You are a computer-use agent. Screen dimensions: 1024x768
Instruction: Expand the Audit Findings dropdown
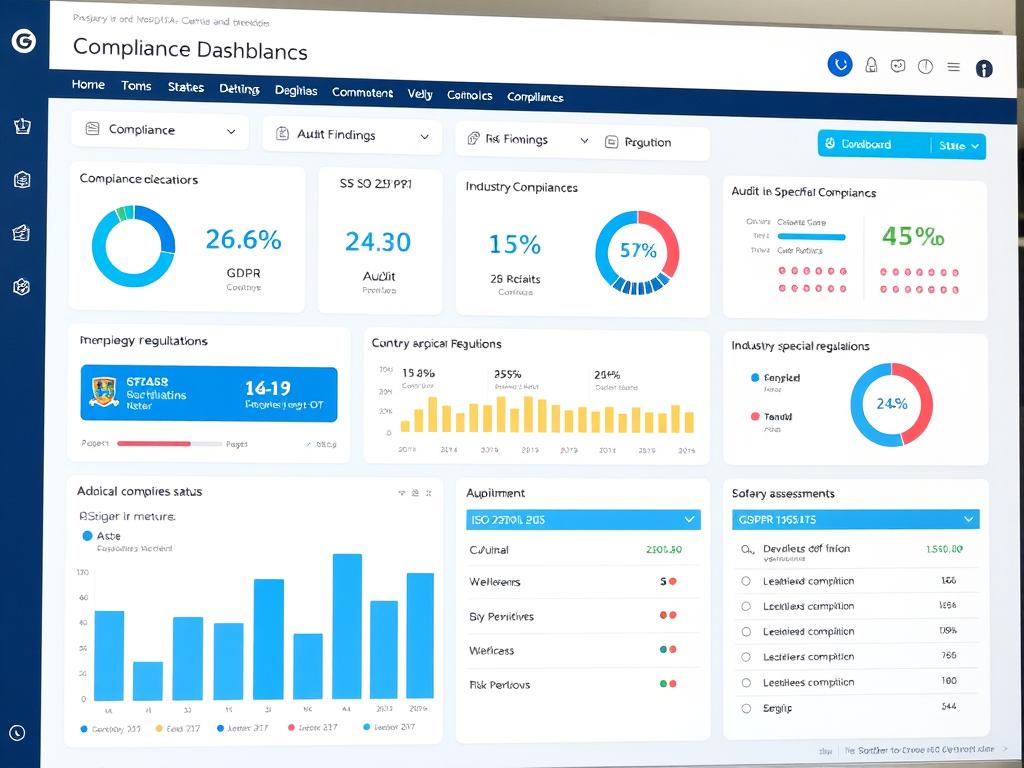351,136
